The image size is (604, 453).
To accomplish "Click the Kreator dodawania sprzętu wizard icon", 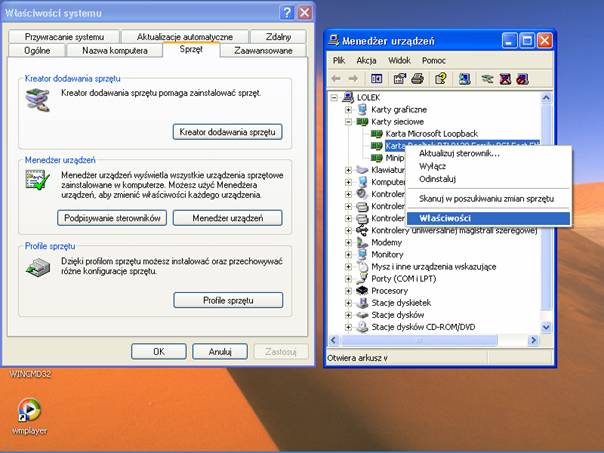I will [x=37, y=100].
